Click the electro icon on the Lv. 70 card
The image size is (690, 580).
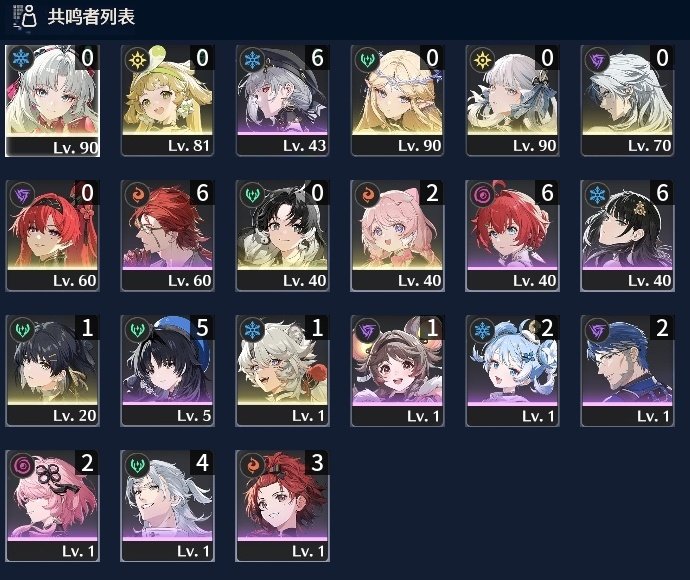[597, 59]
